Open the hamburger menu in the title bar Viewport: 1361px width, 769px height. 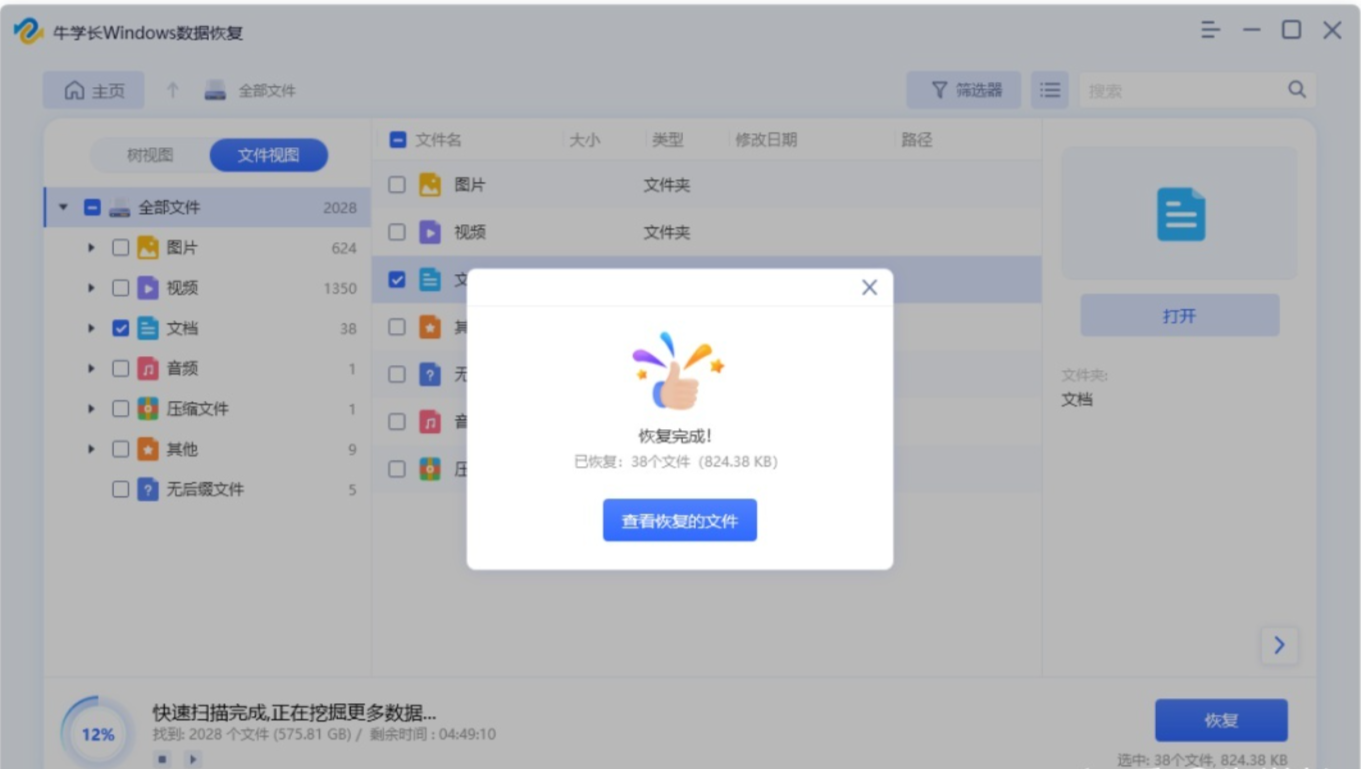pos(1211,30)
